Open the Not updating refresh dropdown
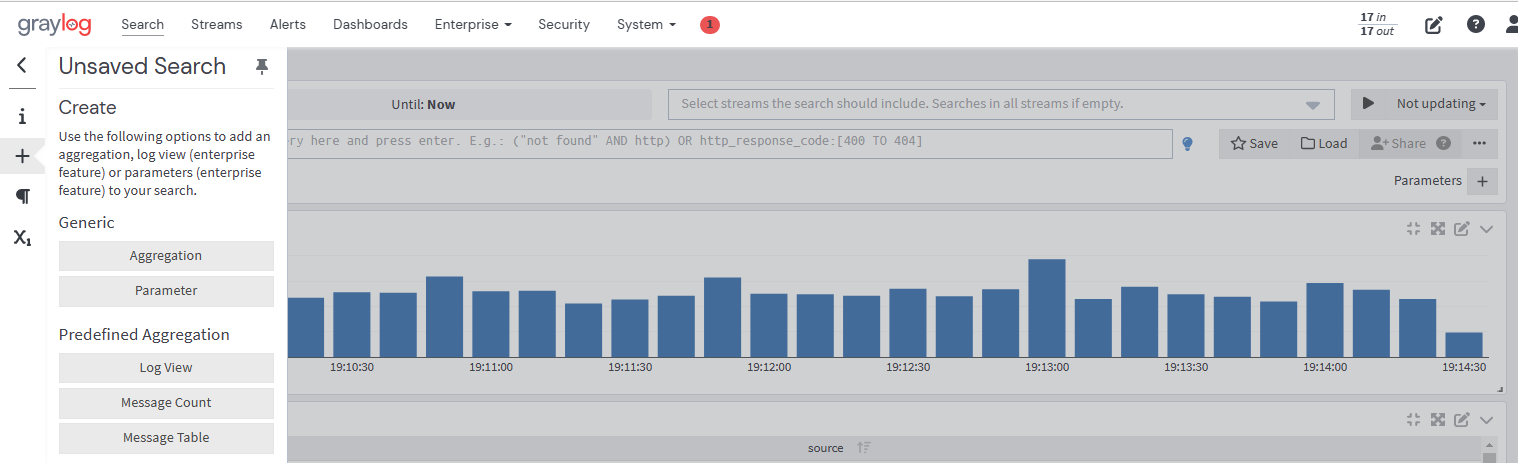The image size is (1518, 463). [x=1441, y=104]
